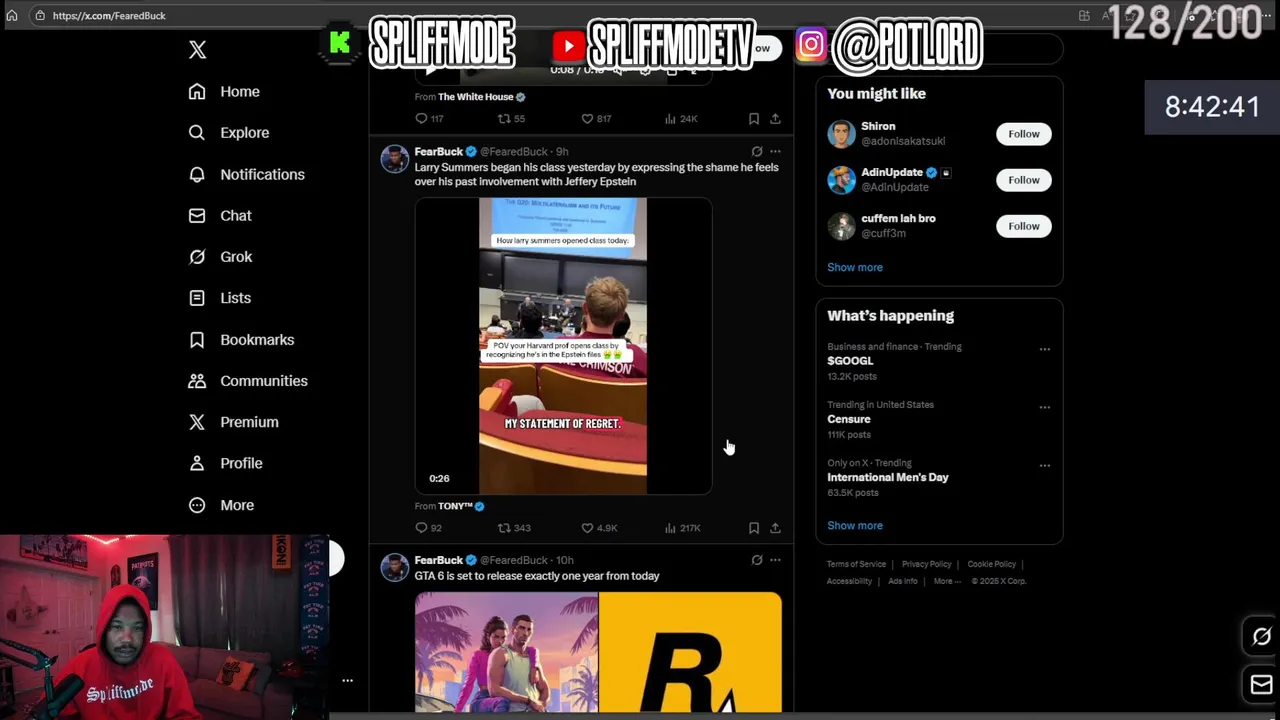Click the Premium X icon
The image size is (1280, 720).
(197, 422)
